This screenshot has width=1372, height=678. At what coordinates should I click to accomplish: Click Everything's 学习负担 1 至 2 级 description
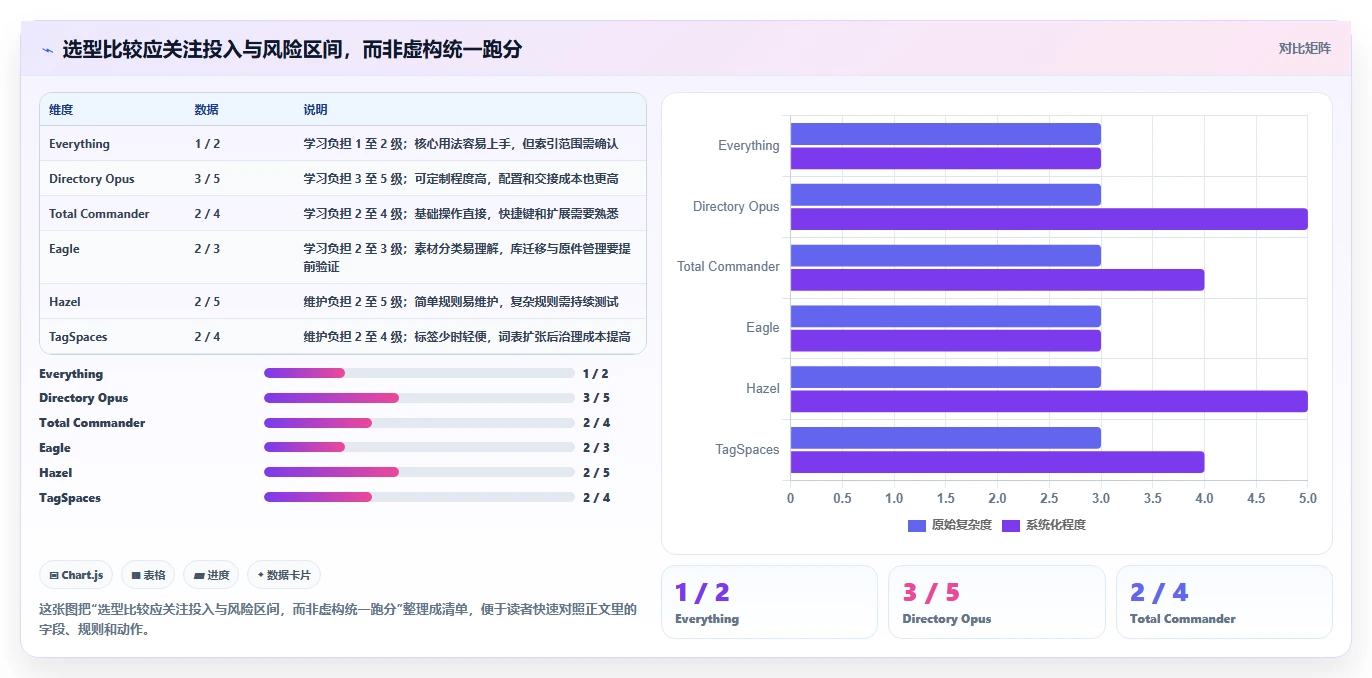(461, 144)
